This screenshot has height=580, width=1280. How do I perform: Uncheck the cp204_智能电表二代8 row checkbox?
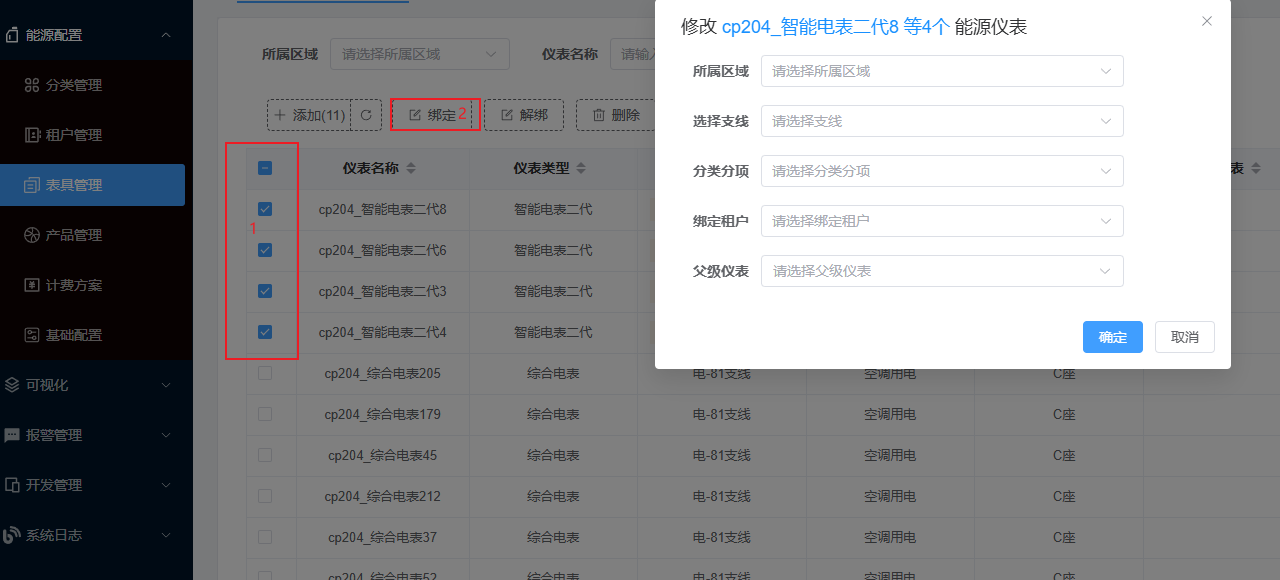pyautogui.click(x=265, y=209)
